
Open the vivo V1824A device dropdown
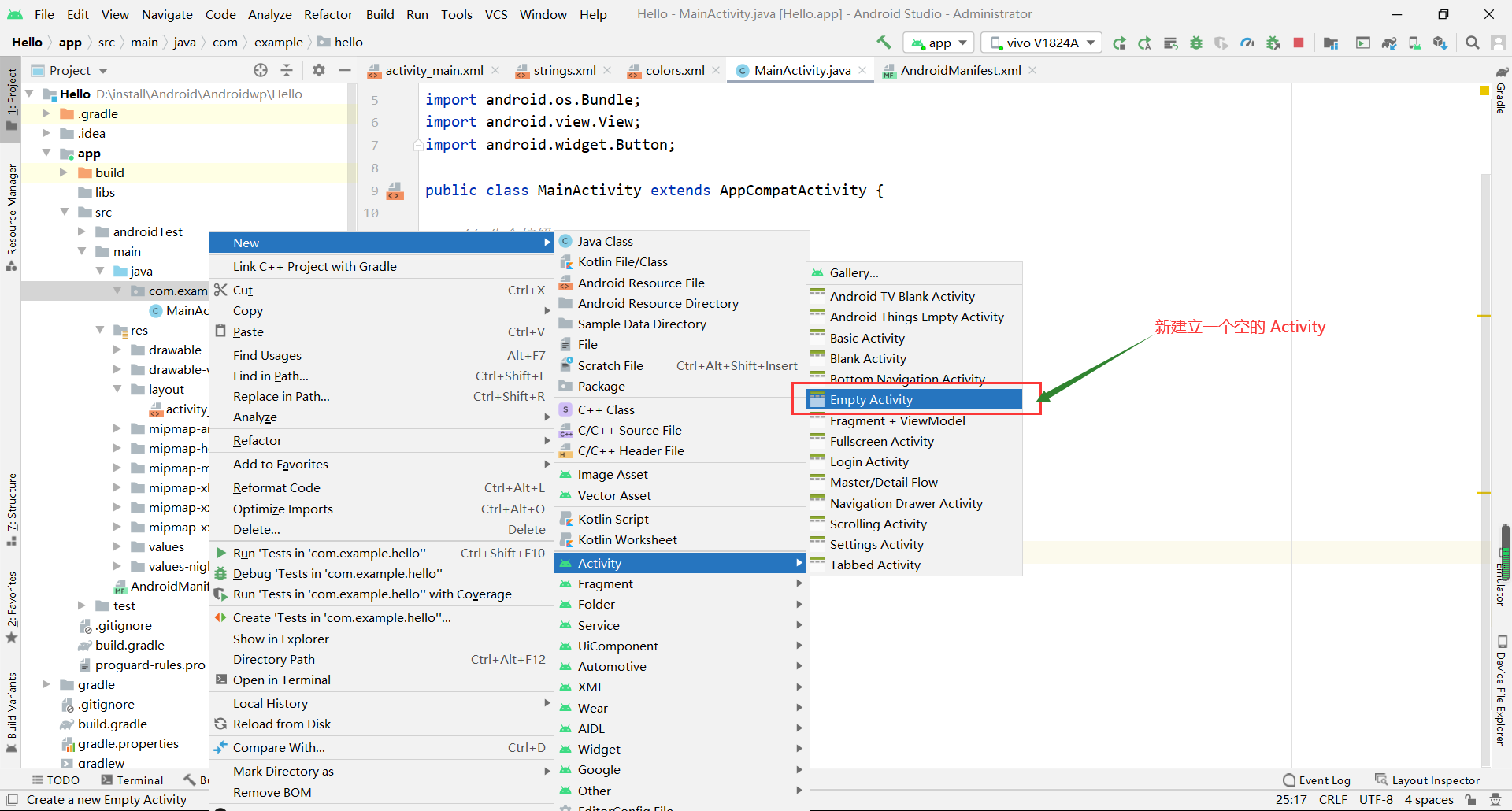coord(1043,43)
